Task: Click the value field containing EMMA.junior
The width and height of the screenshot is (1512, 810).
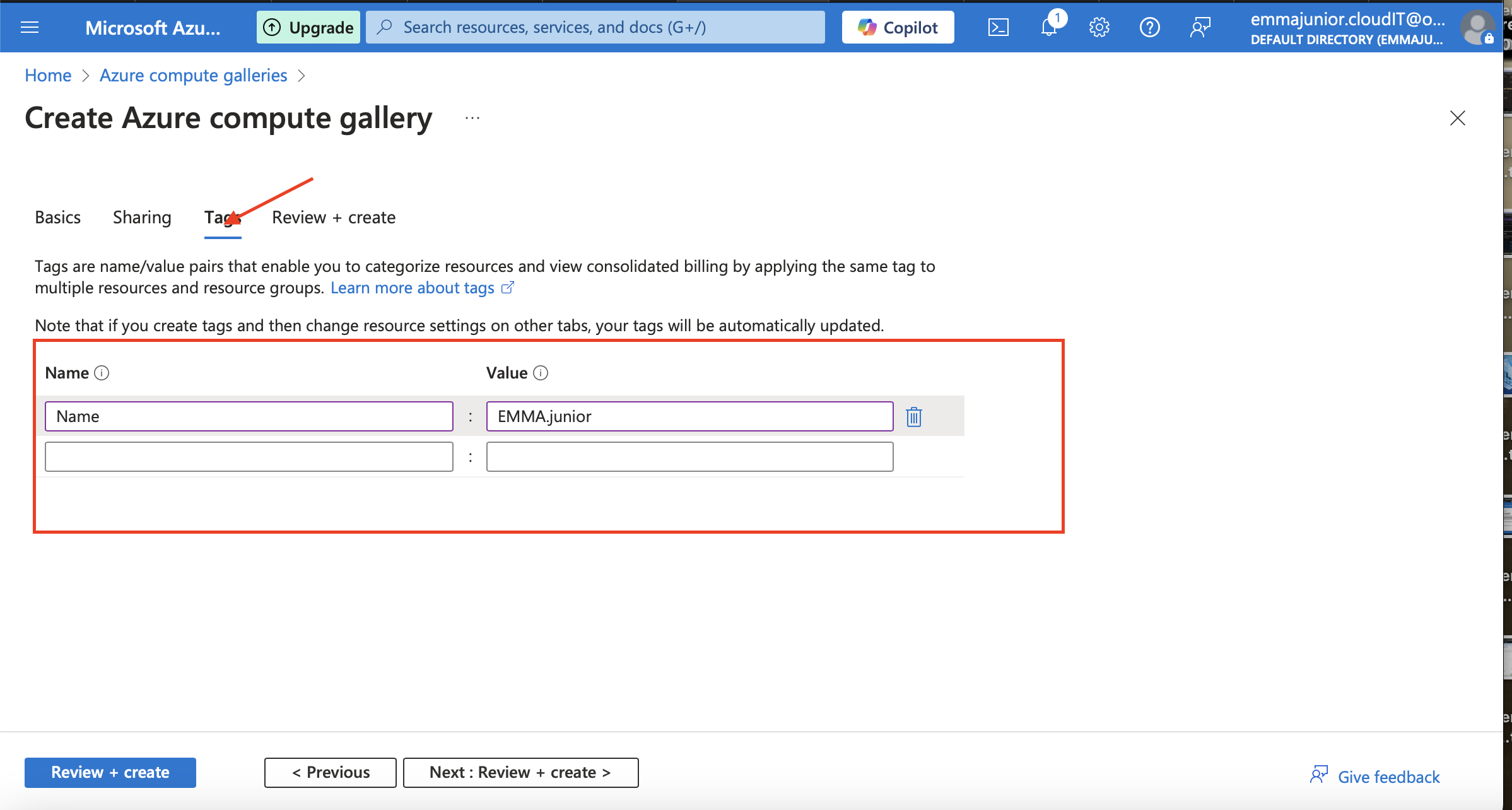Action: tap(689, 416)
